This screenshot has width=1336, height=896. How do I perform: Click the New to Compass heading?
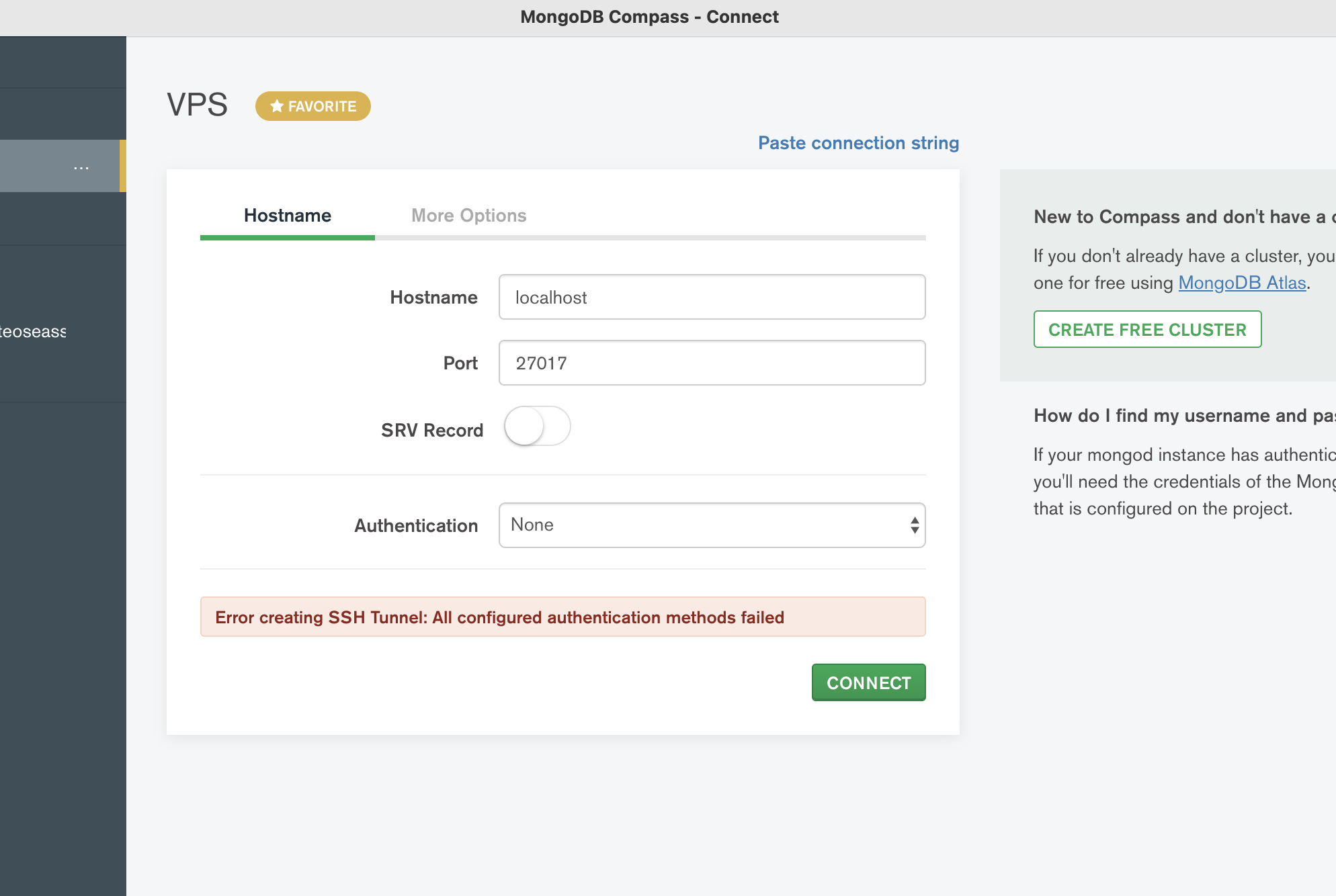coord(1183,217)
